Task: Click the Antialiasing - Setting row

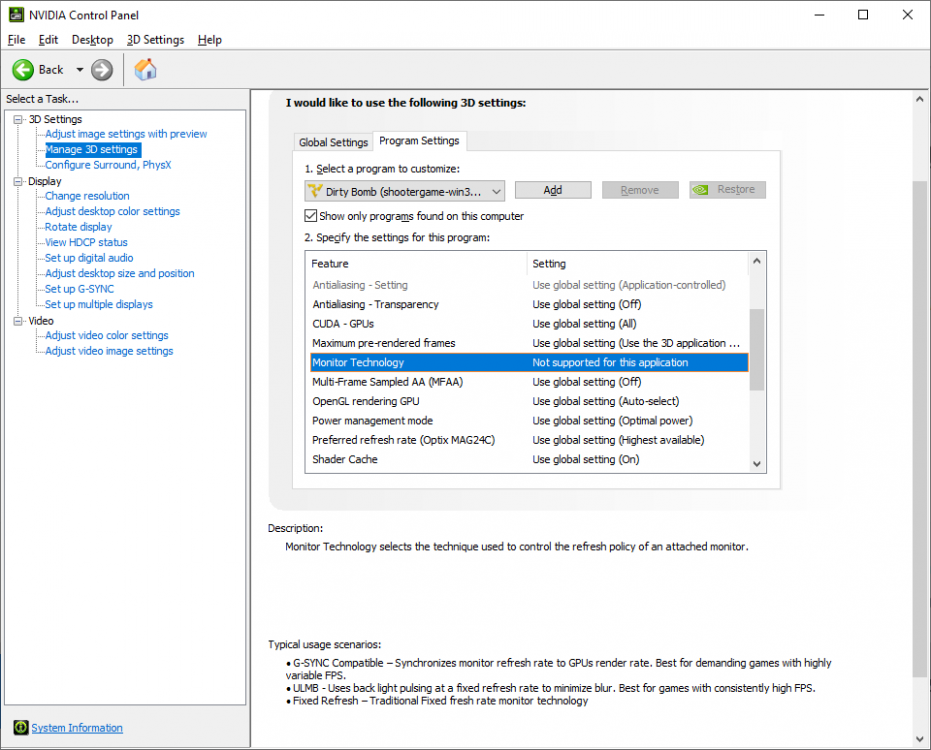Action: click(x=528, y=285)
